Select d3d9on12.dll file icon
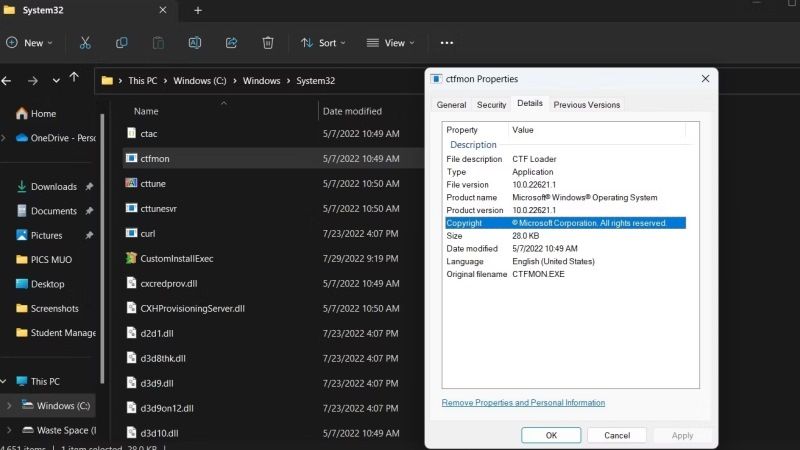This screenshot has height=450, width=800. pos(131,408)
